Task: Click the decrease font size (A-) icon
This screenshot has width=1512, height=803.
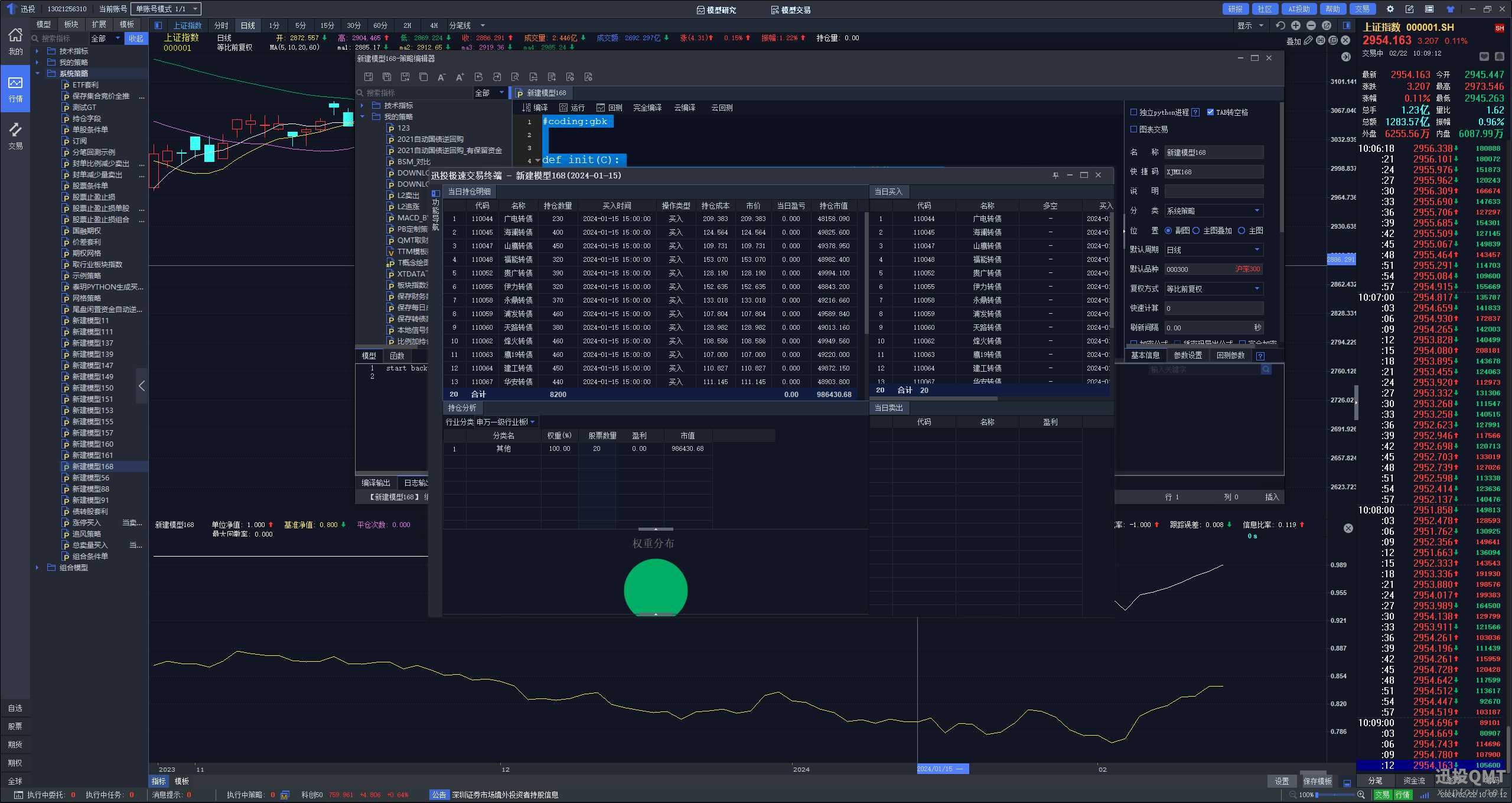Action: pos(441,77)
